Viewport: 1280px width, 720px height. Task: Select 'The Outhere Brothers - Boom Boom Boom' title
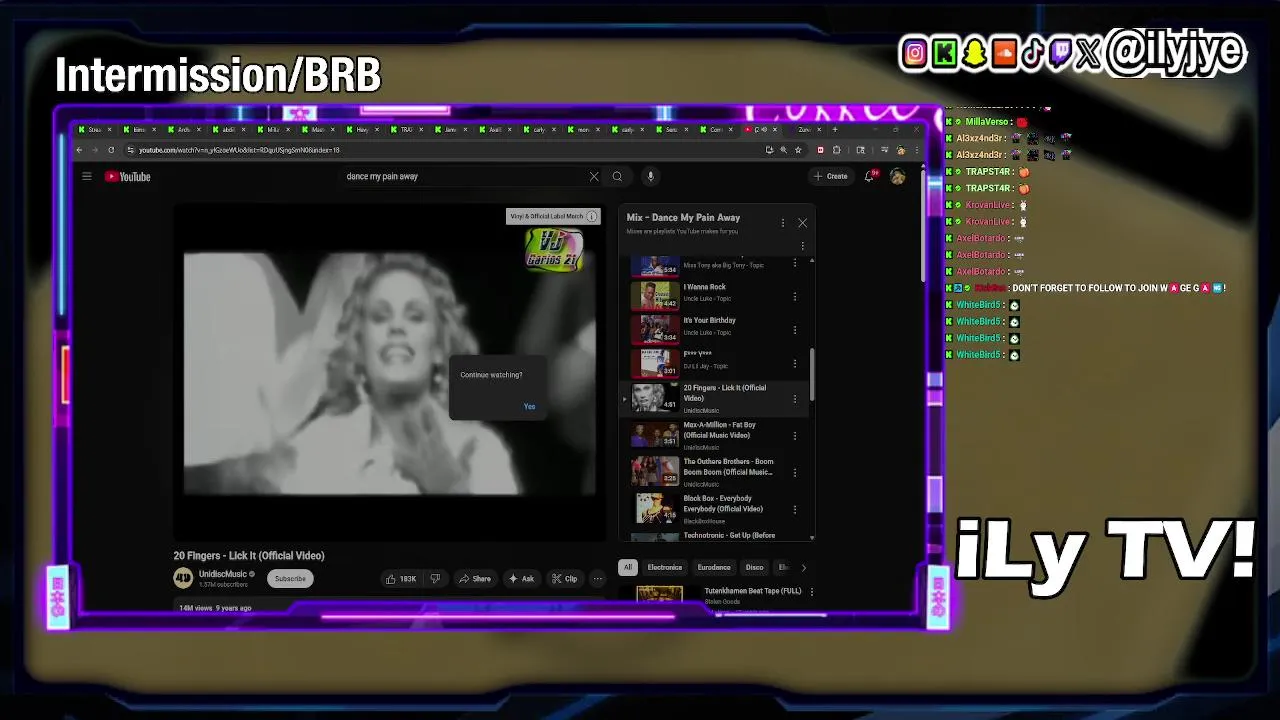pos(728,467)
